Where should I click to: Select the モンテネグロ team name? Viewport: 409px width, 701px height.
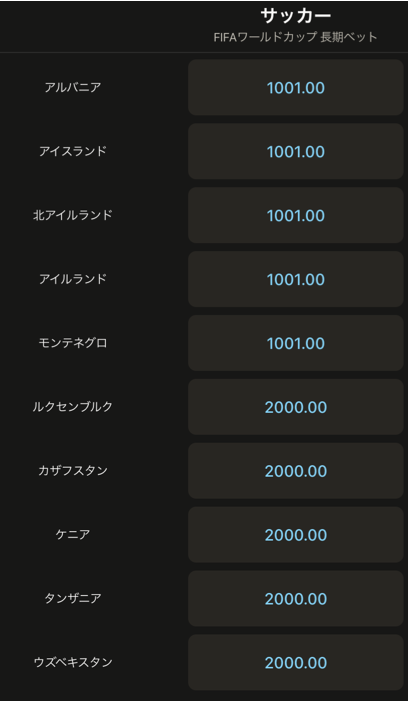pos(73,343)
